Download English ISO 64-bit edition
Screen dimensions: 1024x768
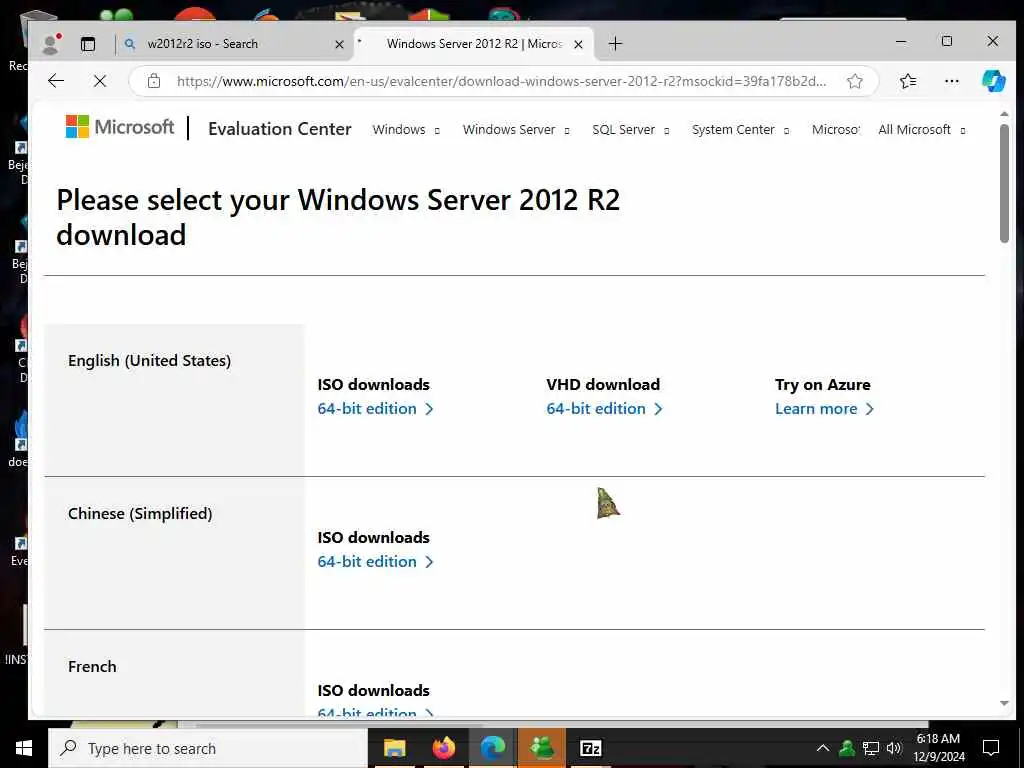[x=375, y=409]
